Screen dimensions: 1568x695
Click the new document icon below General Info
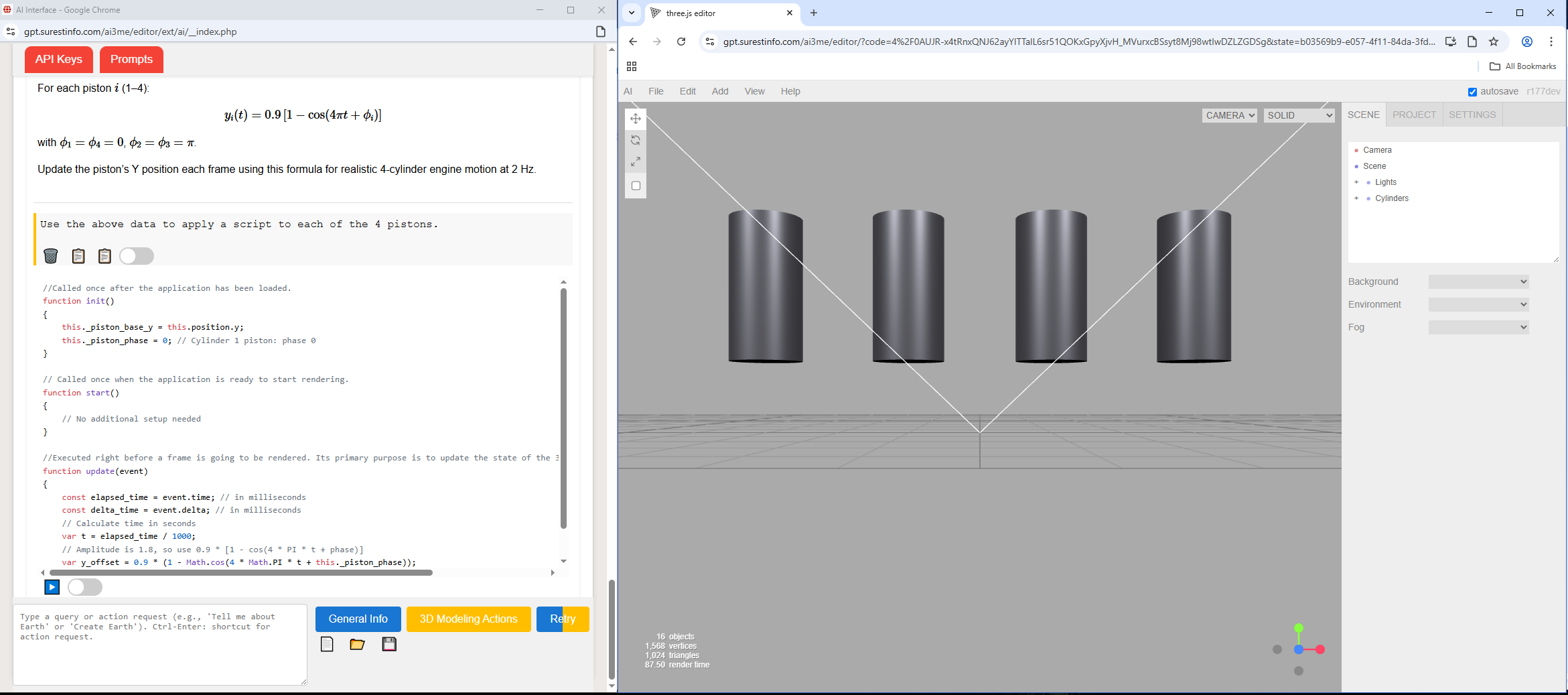click(x=327, y=644)
